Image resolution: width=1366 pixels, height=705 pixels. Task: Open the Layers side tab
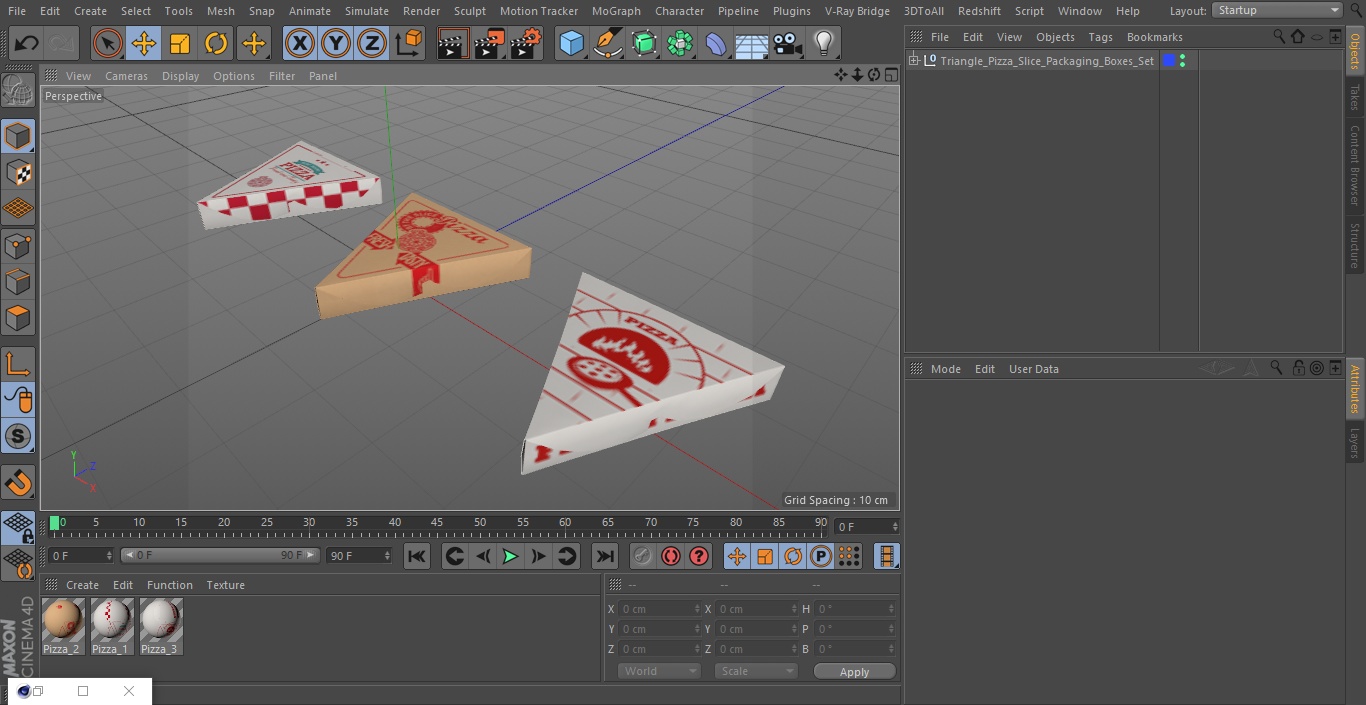1355,443
